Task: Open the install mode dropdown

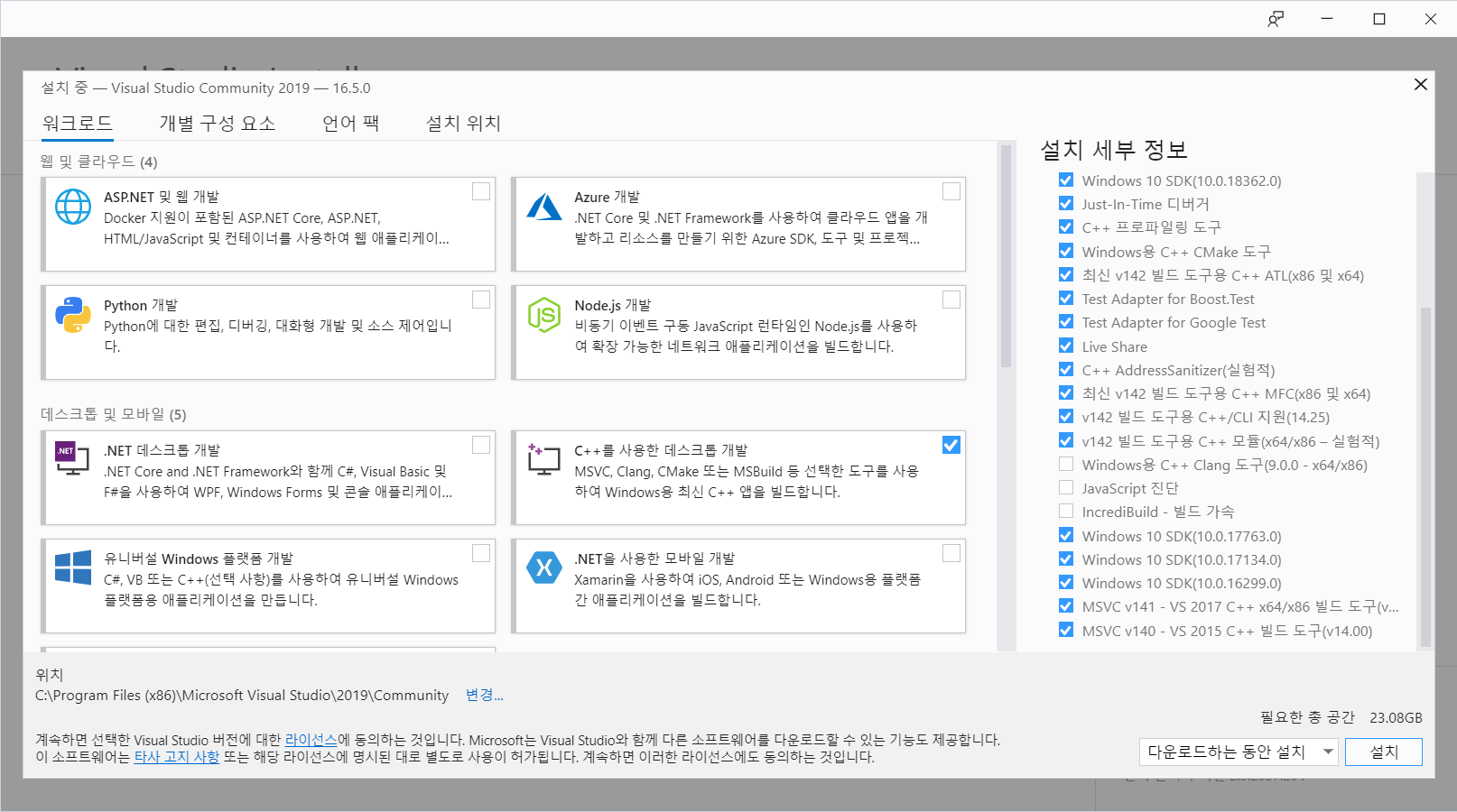Action: [x=1239, y=752]
